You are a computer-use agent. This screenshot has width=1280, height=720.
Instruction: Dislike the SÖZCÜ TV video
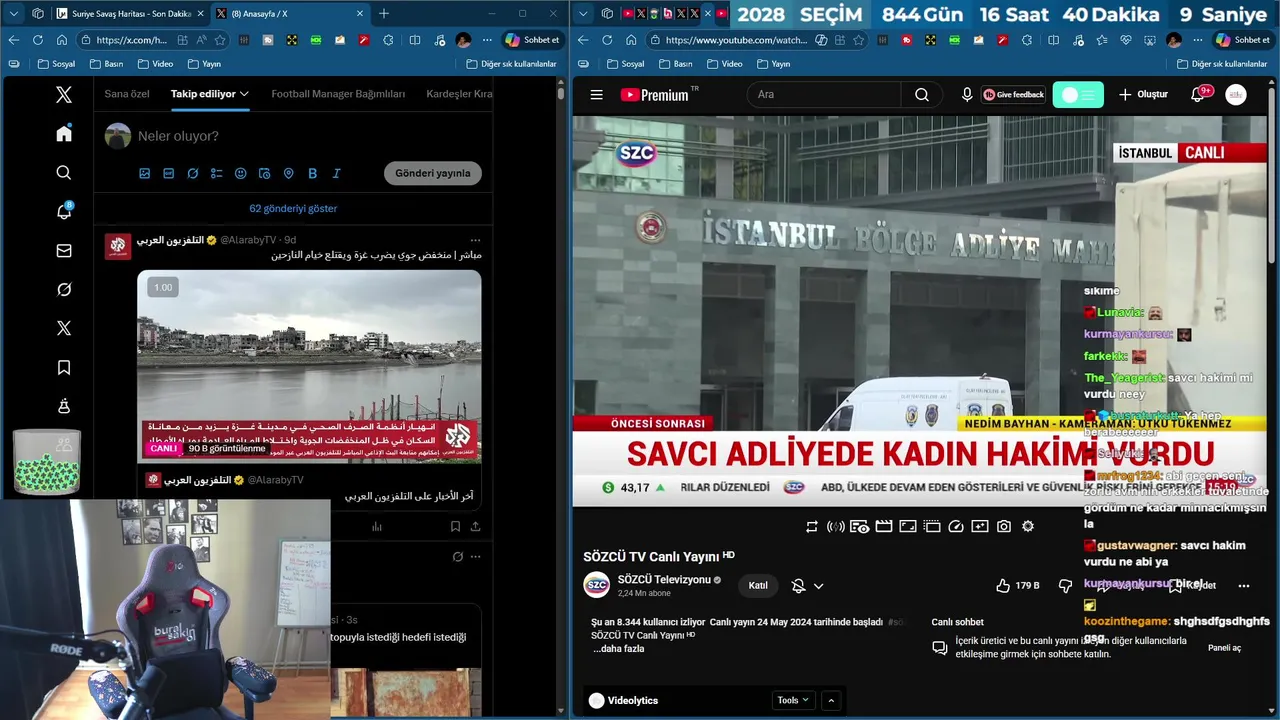(x=1065, y=586)
